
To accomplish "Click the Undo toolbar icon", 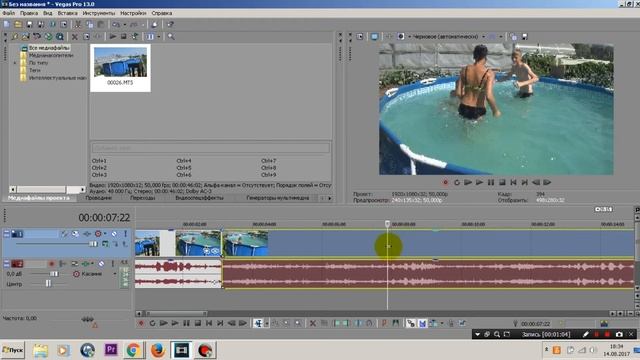I will click(117, 24).
